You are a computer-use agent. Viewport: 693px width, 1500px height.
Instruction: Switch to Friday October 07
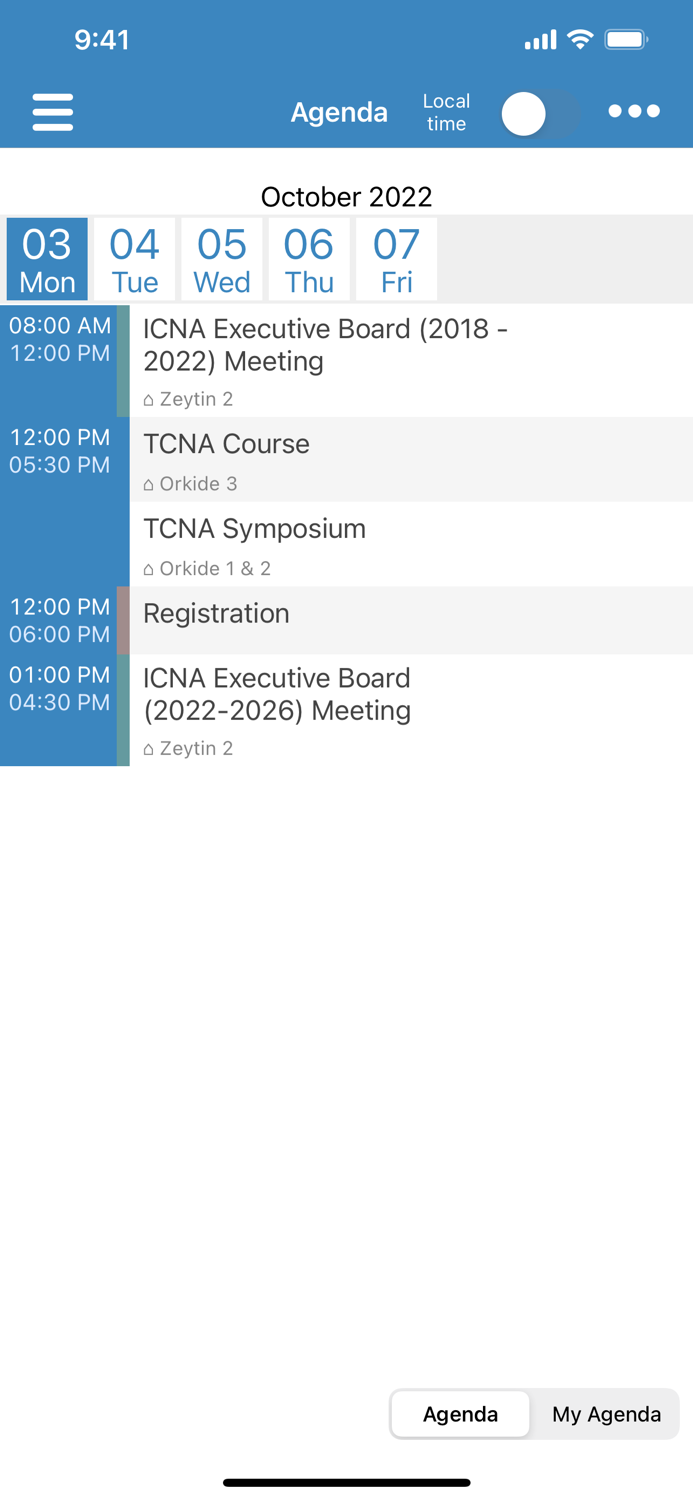pos(396,258)
